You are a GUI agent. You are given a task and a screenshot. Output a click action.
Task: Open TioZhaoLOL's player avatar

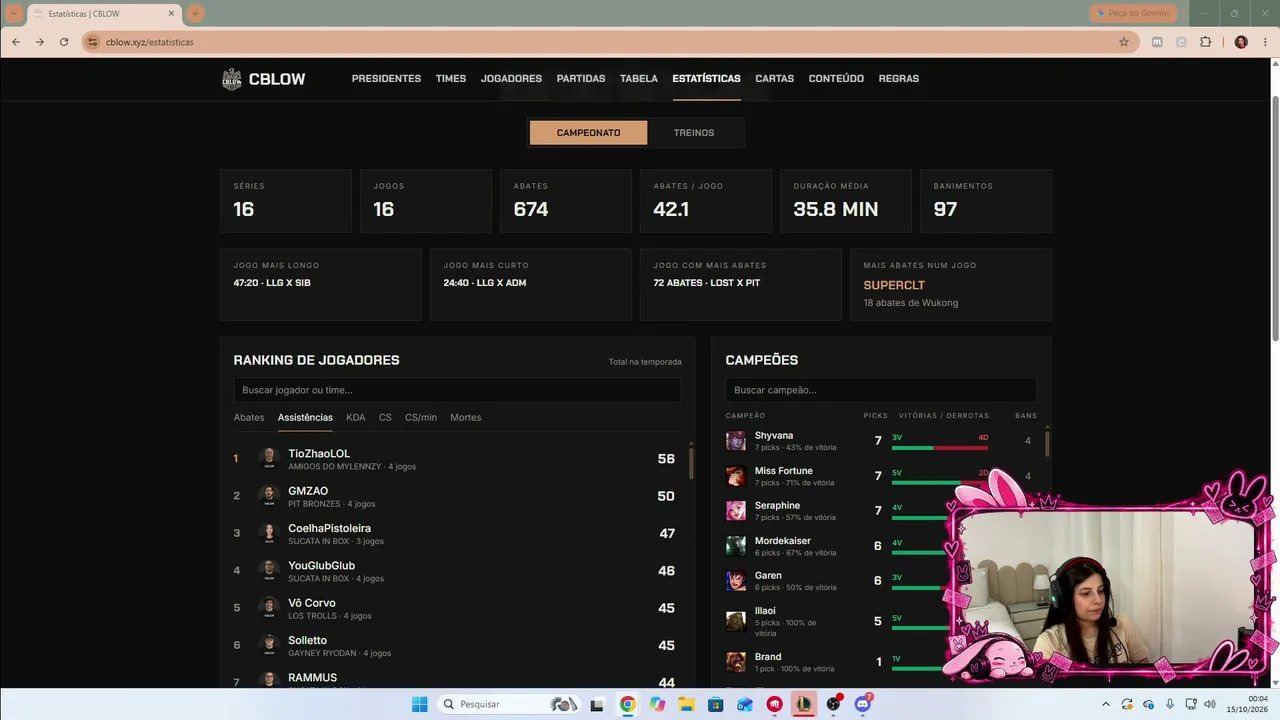point(268,459)
